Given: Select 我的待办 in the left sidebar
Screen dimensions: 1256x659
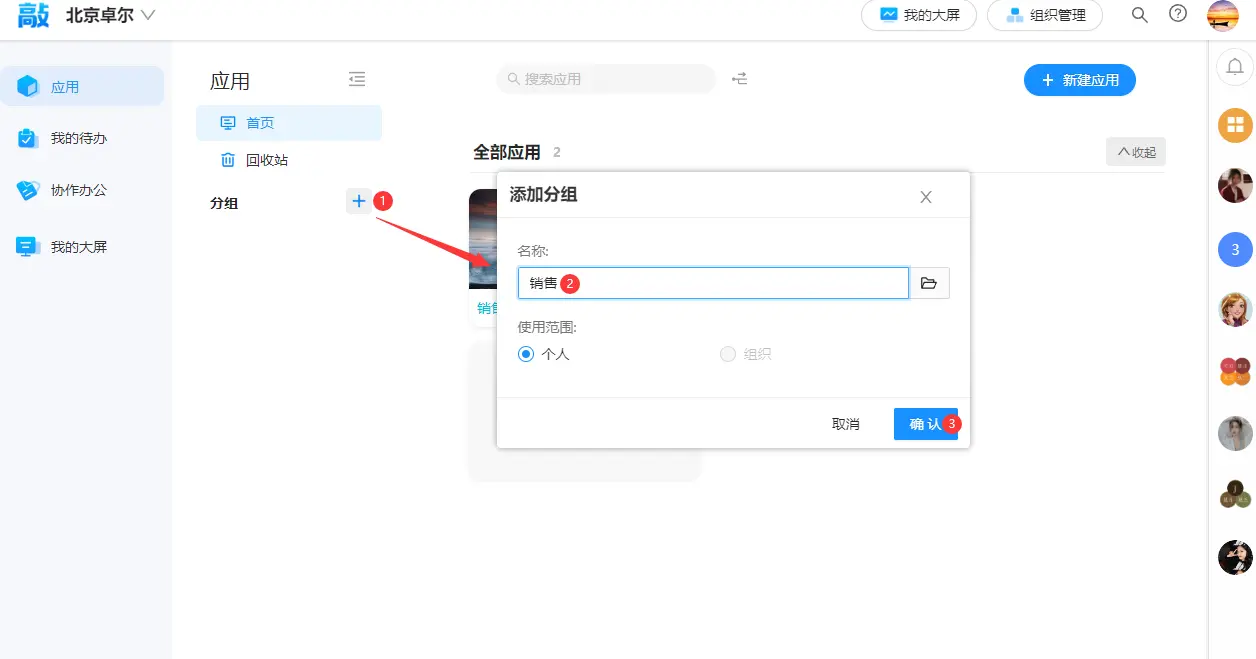Looking at the screenshot, I should pos(83,138).
